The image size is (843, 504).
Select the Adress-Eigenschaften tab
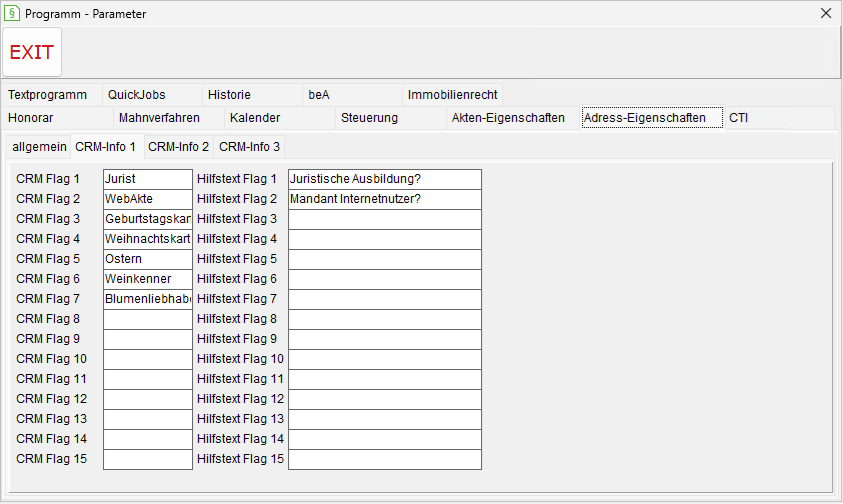tap(652, 117)
